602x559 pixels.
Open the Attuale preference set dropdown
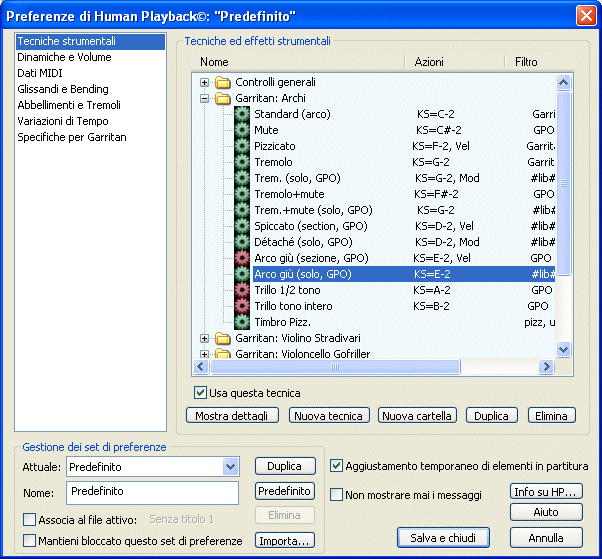pos(231,467)
